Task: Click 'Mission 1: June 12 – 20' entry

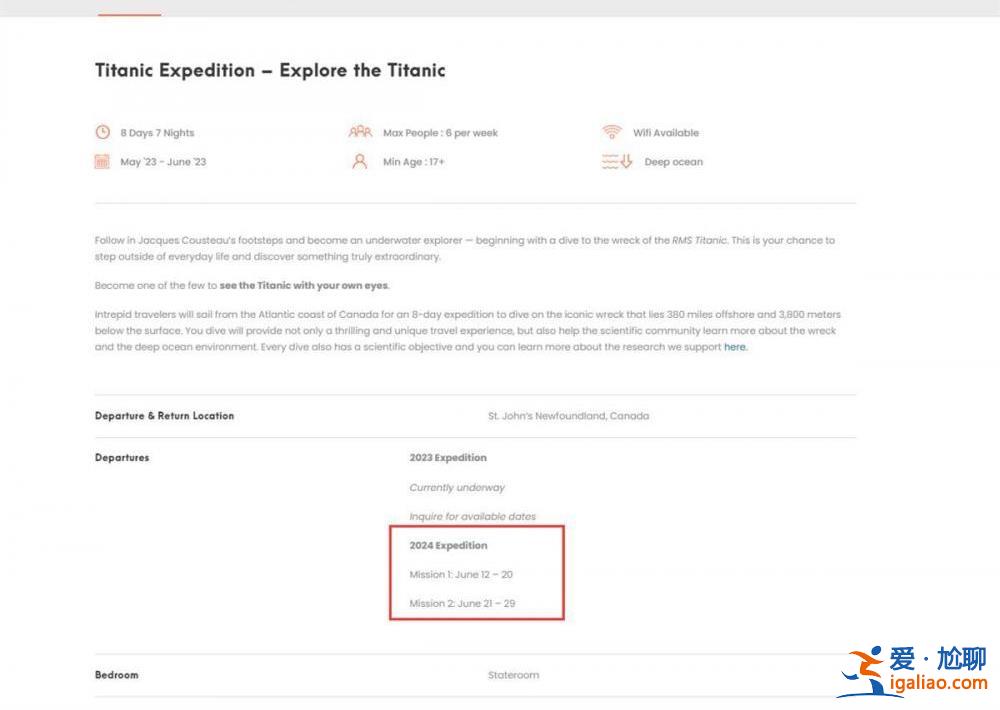Action: point(461,575)
